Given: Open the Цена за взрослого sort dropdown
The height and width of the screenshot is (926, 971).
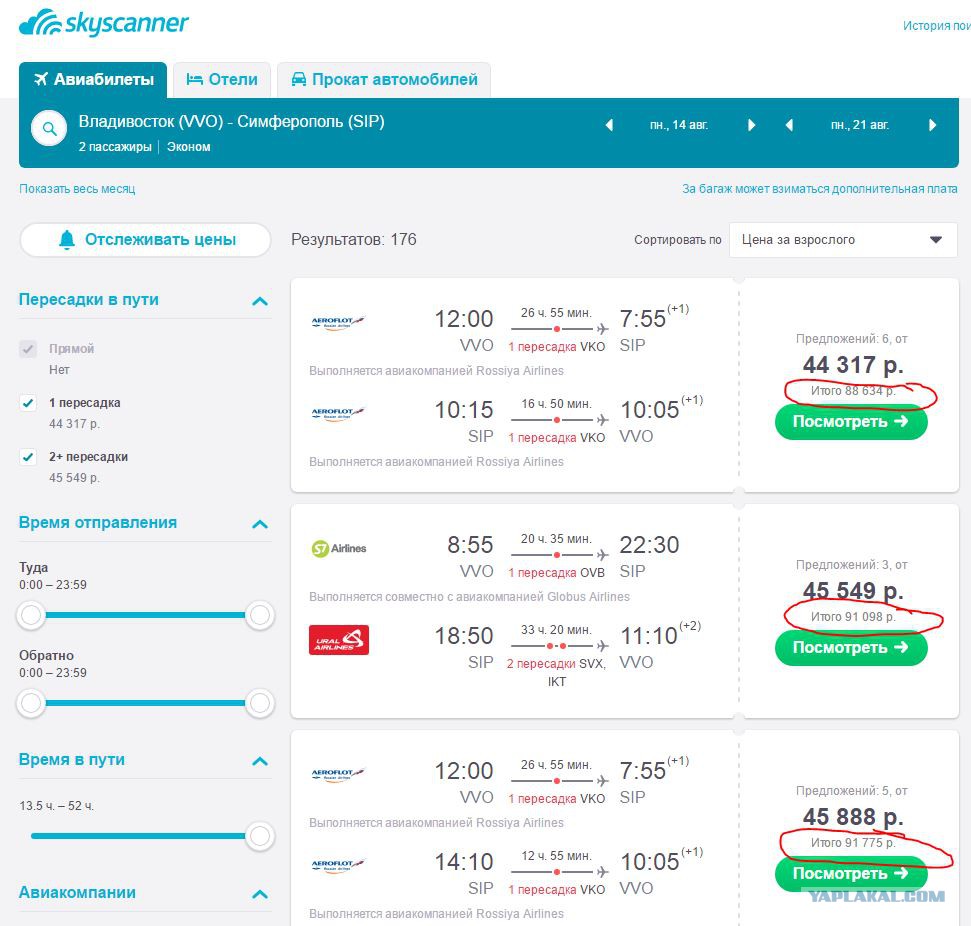Looking at the screenshot, I should coord(843,240).
